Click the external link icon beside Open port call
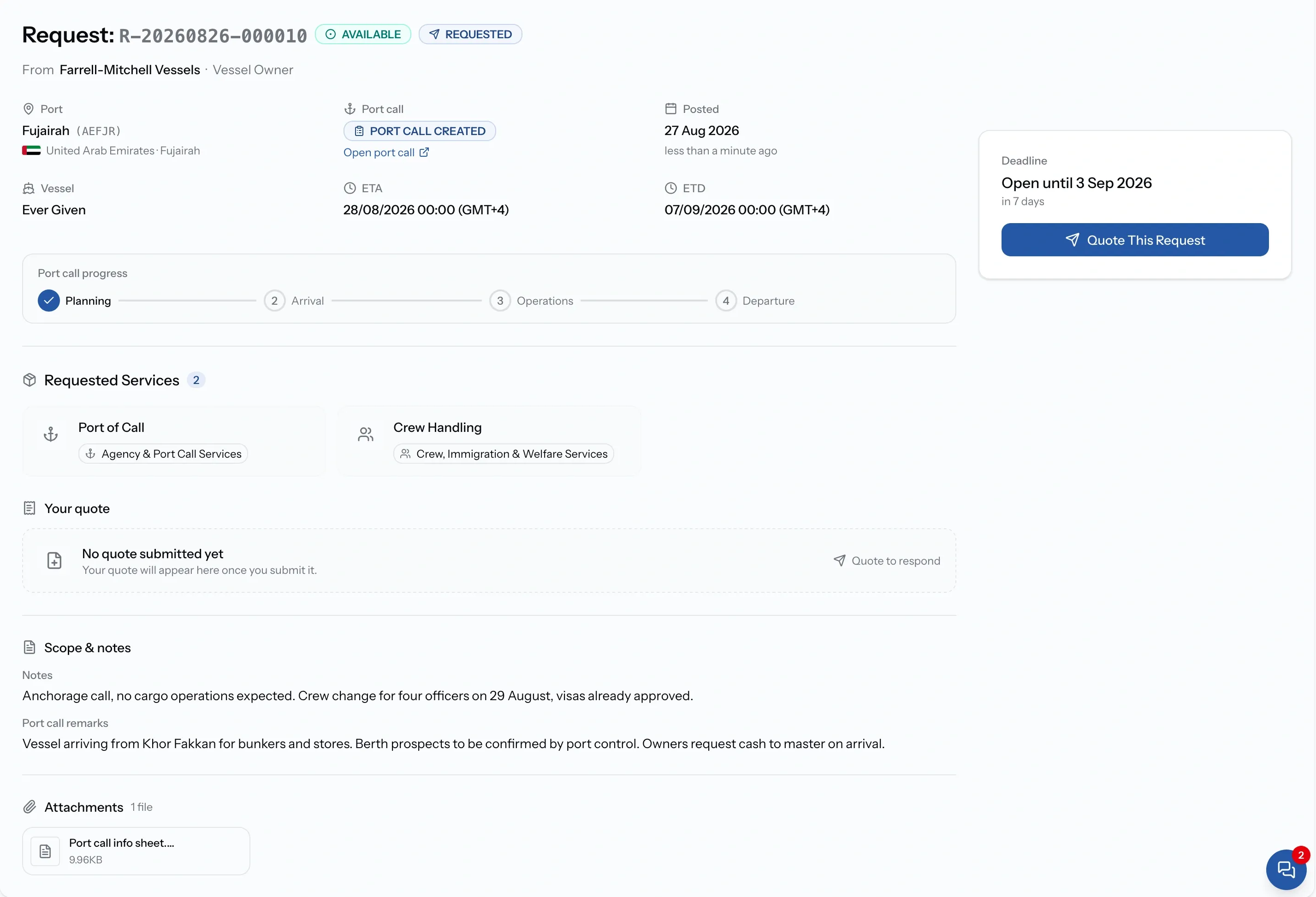The image size is (1316, 897). pos(424,152)
